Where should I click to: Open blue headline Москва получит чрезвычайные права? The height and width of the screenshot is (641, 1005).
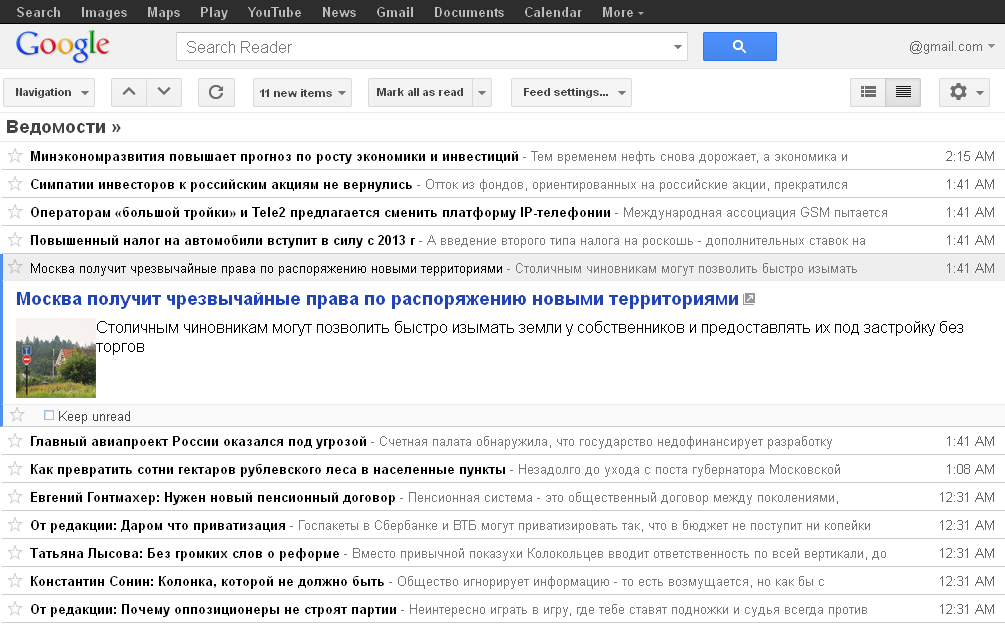click(x=378, y=299)
